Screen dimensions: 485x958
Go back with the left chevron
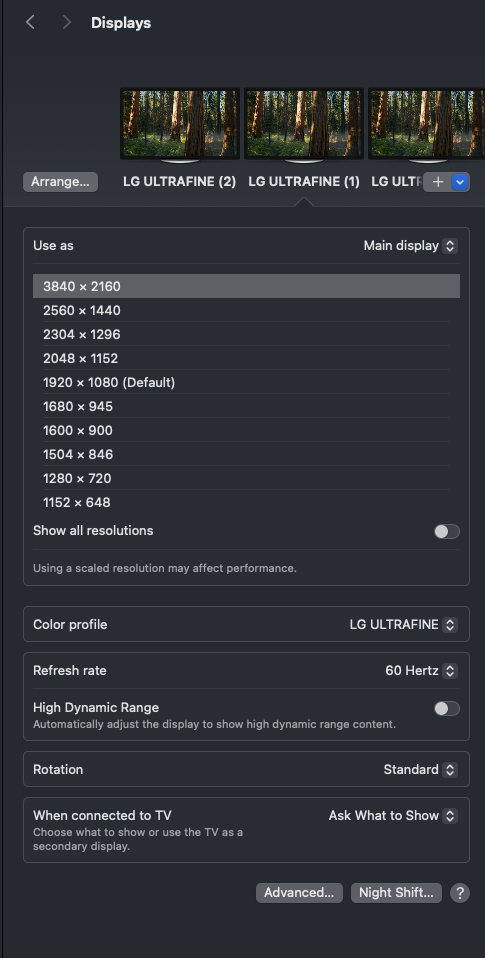coord(30,23)
